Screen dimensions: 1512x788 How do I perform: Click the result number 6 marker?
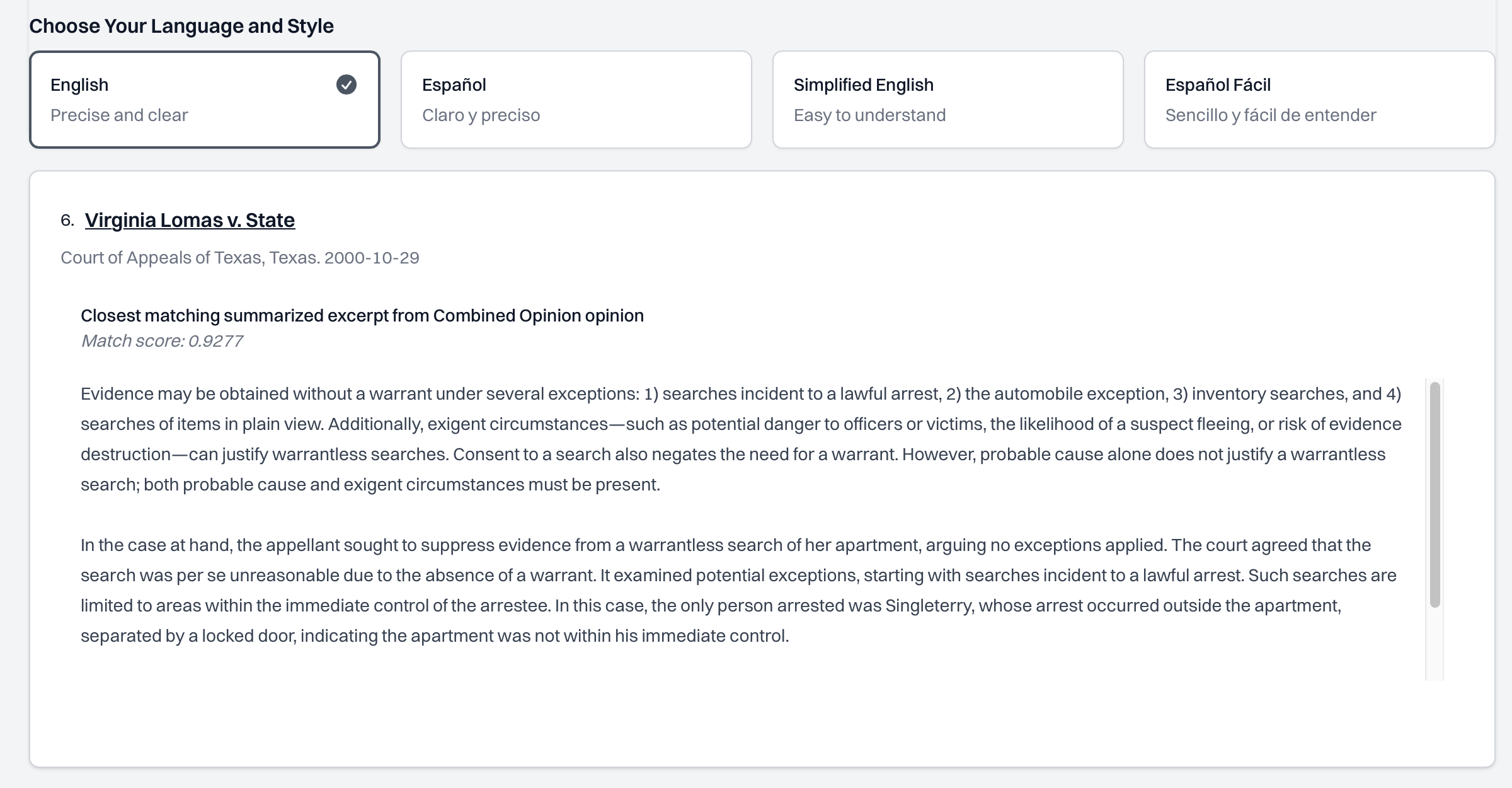[x=67, y=220]
